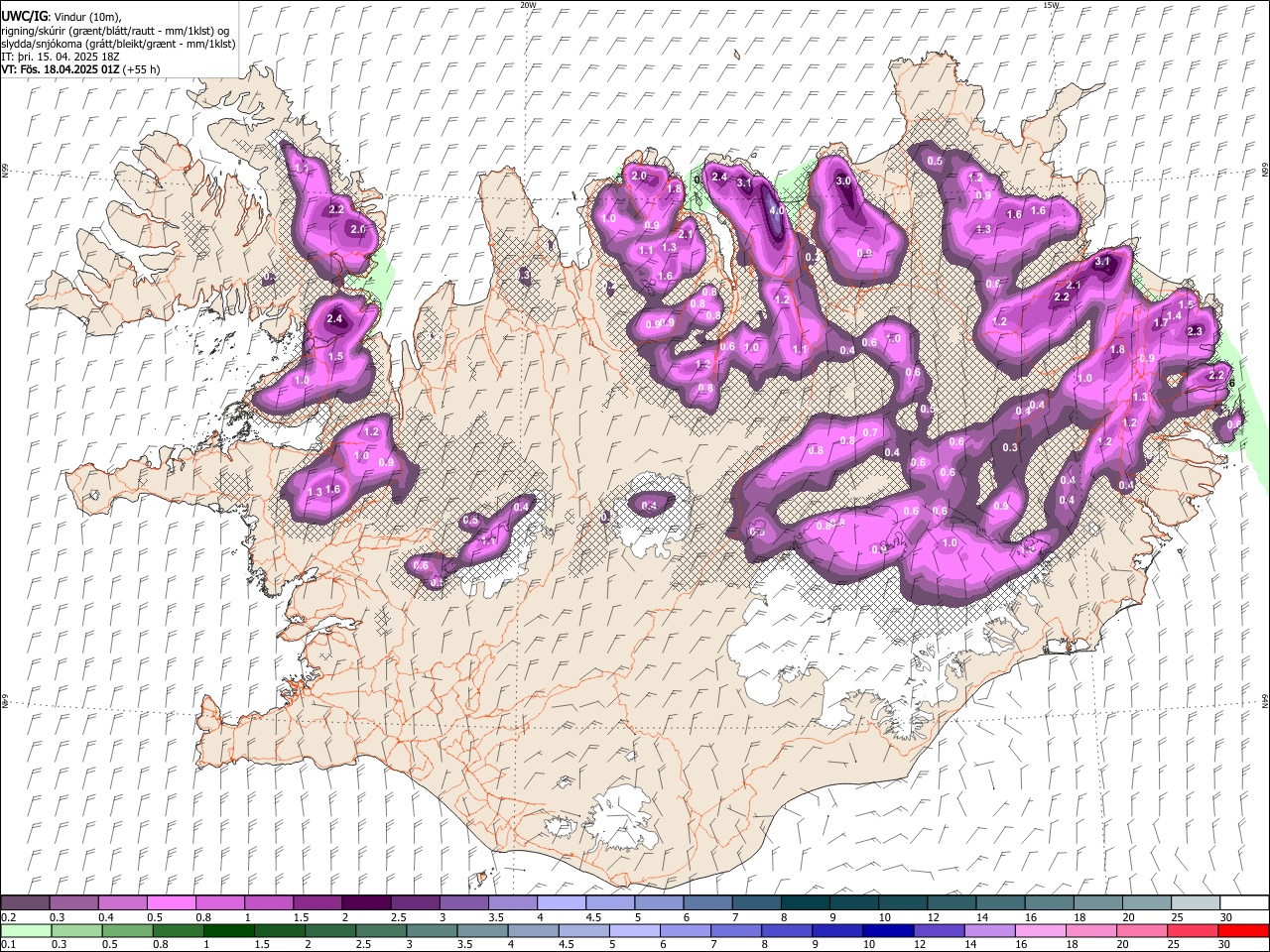This screenshot has width=1270, height=952.
Task: Click the darkest purple 2 swatch in the upper legend
Action: (x=366, y=902)
